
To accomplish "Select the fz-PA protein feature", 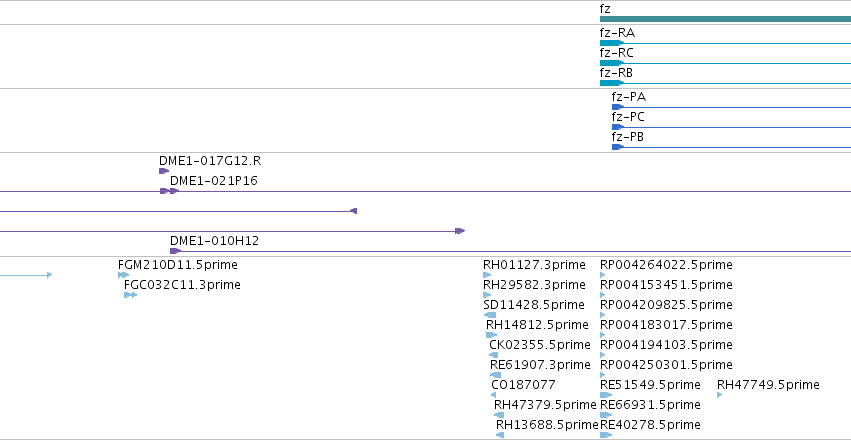I will tap(731, 107).
